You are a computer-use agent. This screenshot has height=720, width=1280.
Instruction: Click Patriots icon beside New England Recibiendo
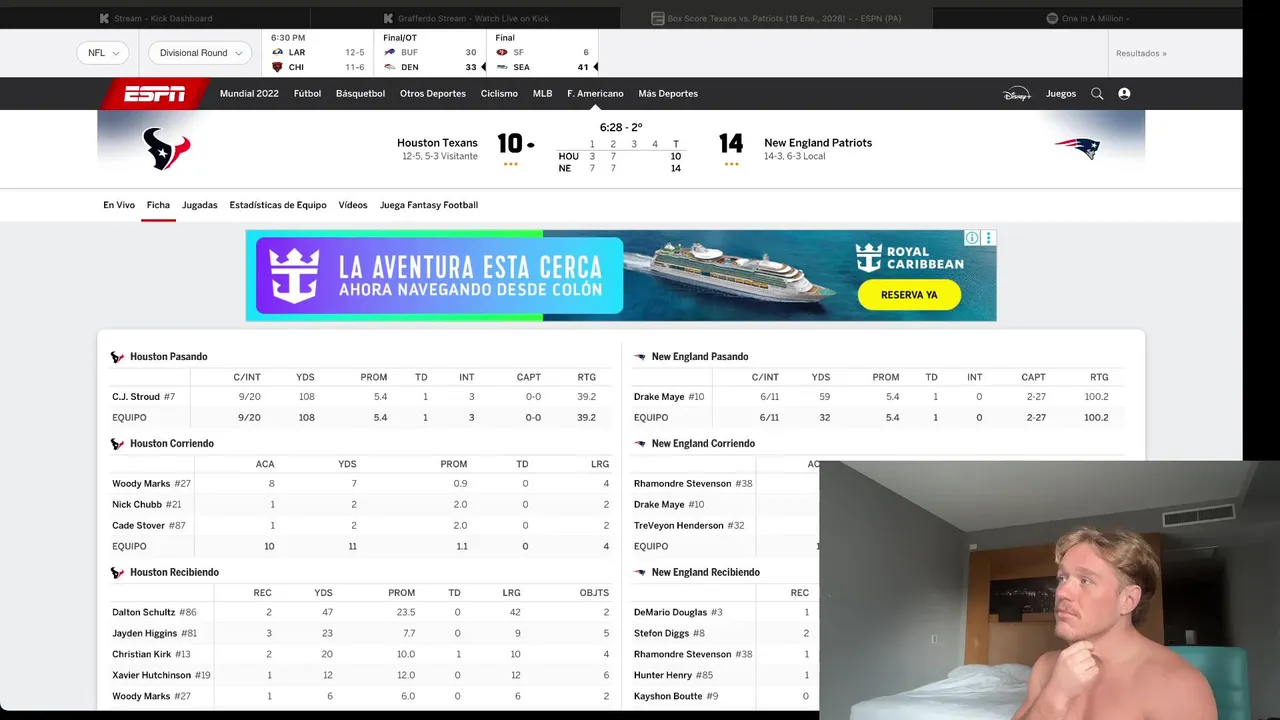coord(640,573)
